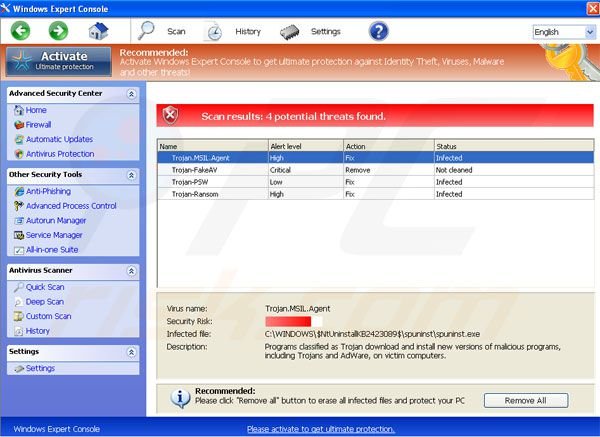Collapse the Other Security Tools section
The width and height of the screenshot is (600, 437).
point(129,175)
